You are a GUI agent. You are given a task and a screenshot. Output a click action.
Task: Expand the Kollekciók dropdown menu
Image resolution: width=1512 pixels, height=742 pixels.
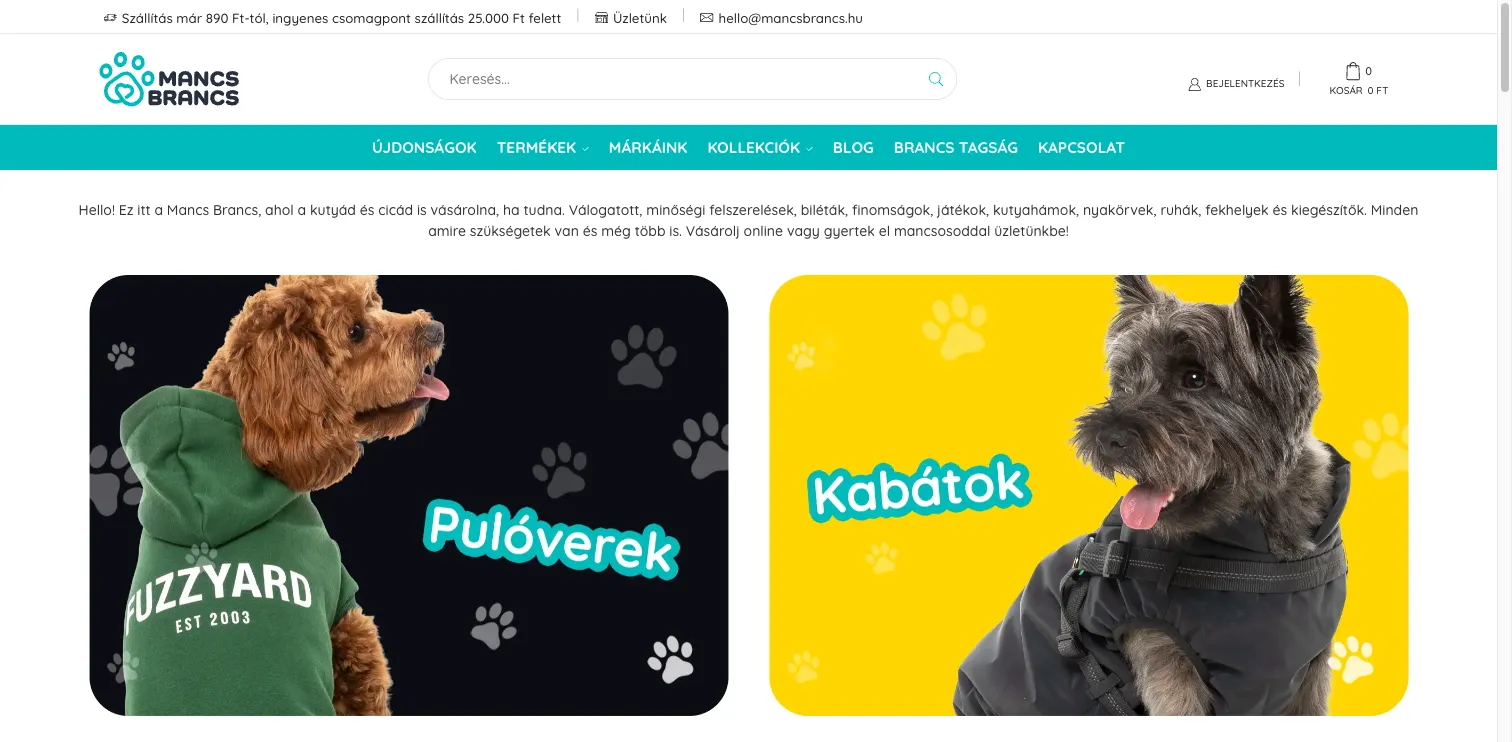pos(760,147)
